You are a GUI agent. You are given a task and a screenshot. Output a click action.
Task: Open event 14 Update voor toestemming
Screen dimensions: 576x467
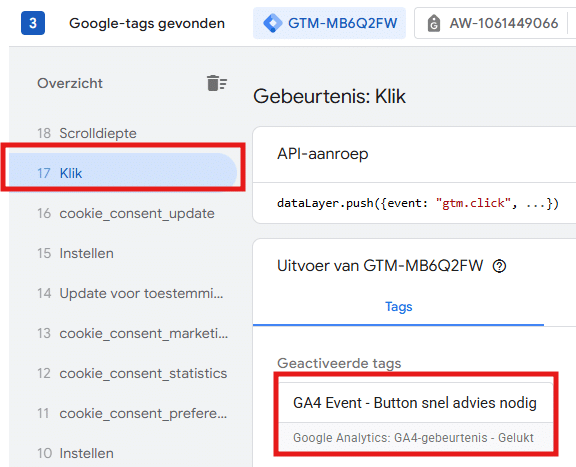[x=121, y=294]
